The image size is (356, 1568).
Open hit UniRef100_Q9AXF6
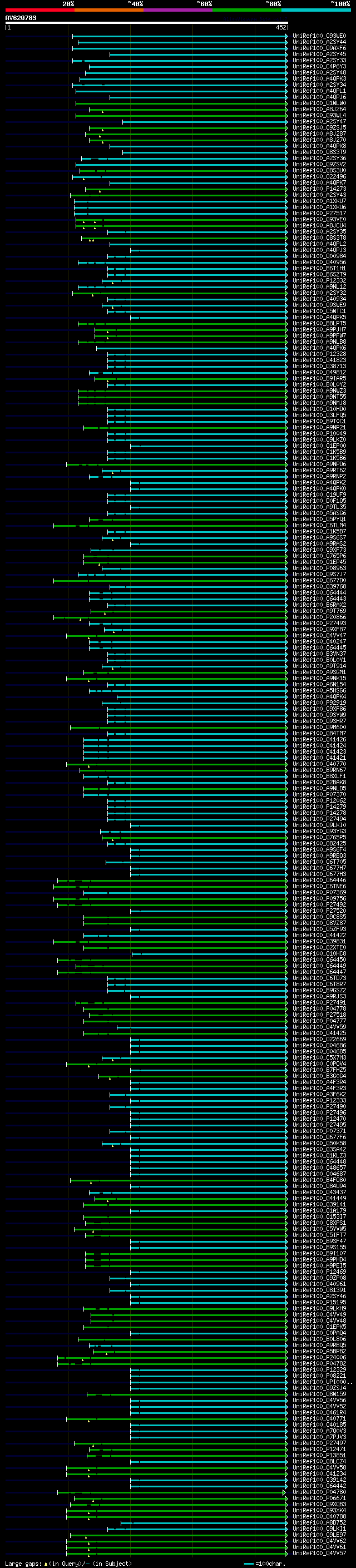(319, 48)
